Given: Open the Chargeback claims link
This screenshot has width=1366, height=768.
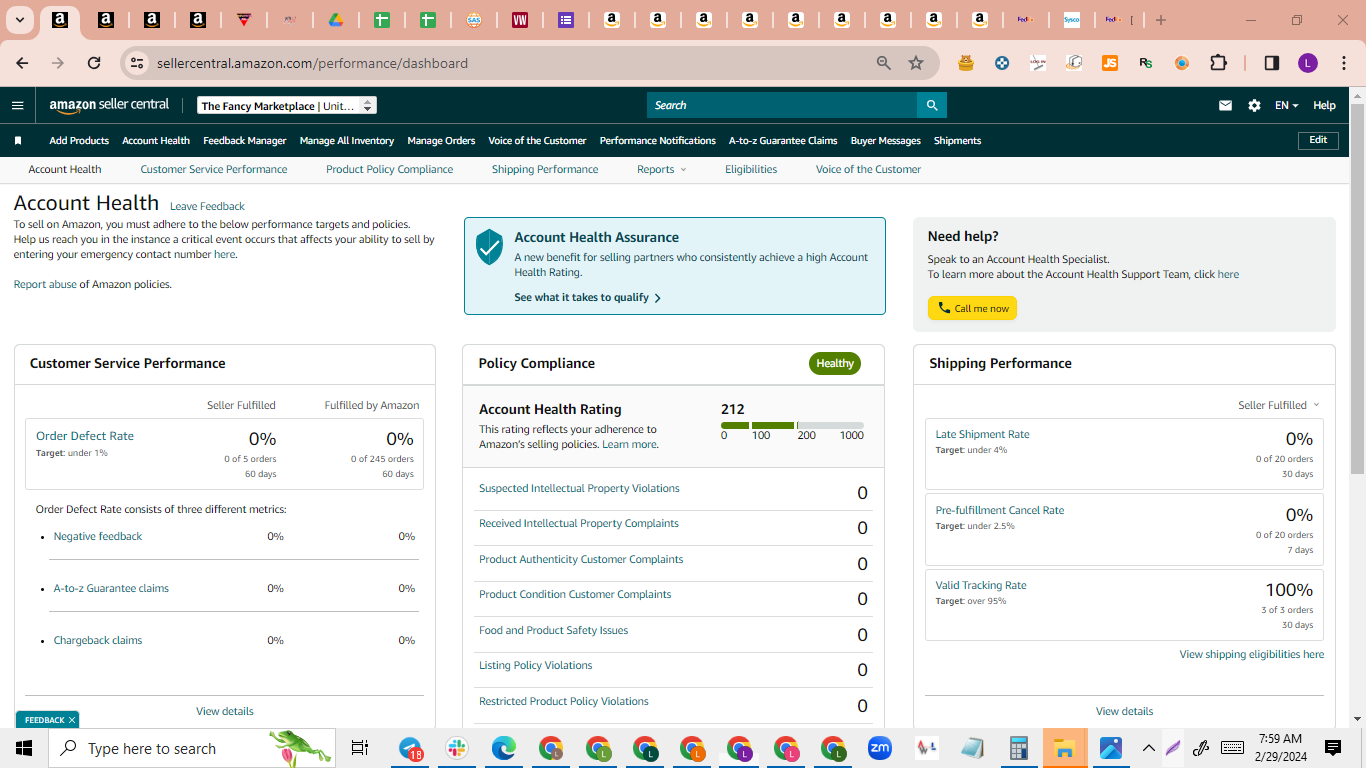Looking at the screenshot, I should (98, 641).
